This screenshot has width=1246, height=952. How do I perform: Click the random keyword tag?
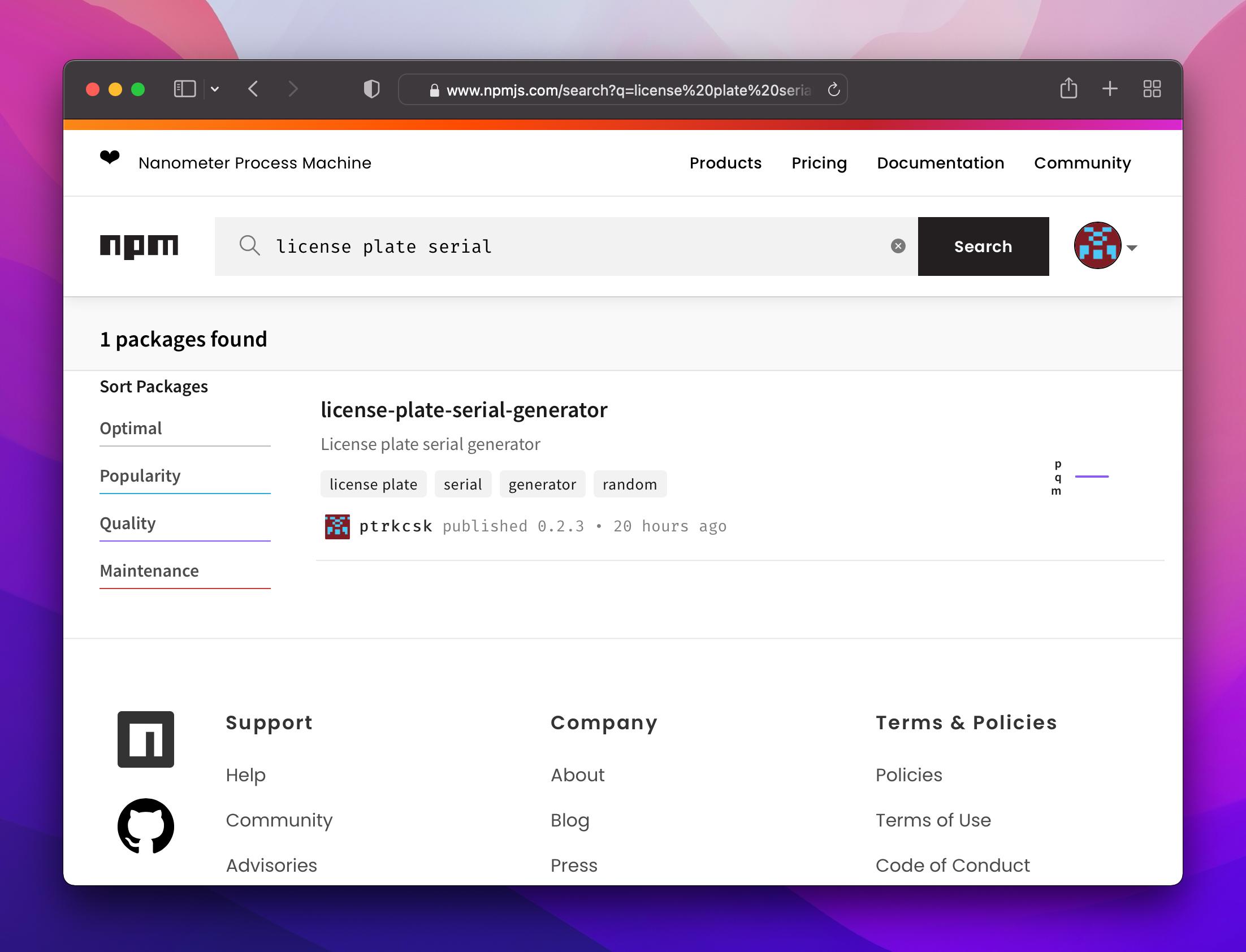(x=630, y=484)
